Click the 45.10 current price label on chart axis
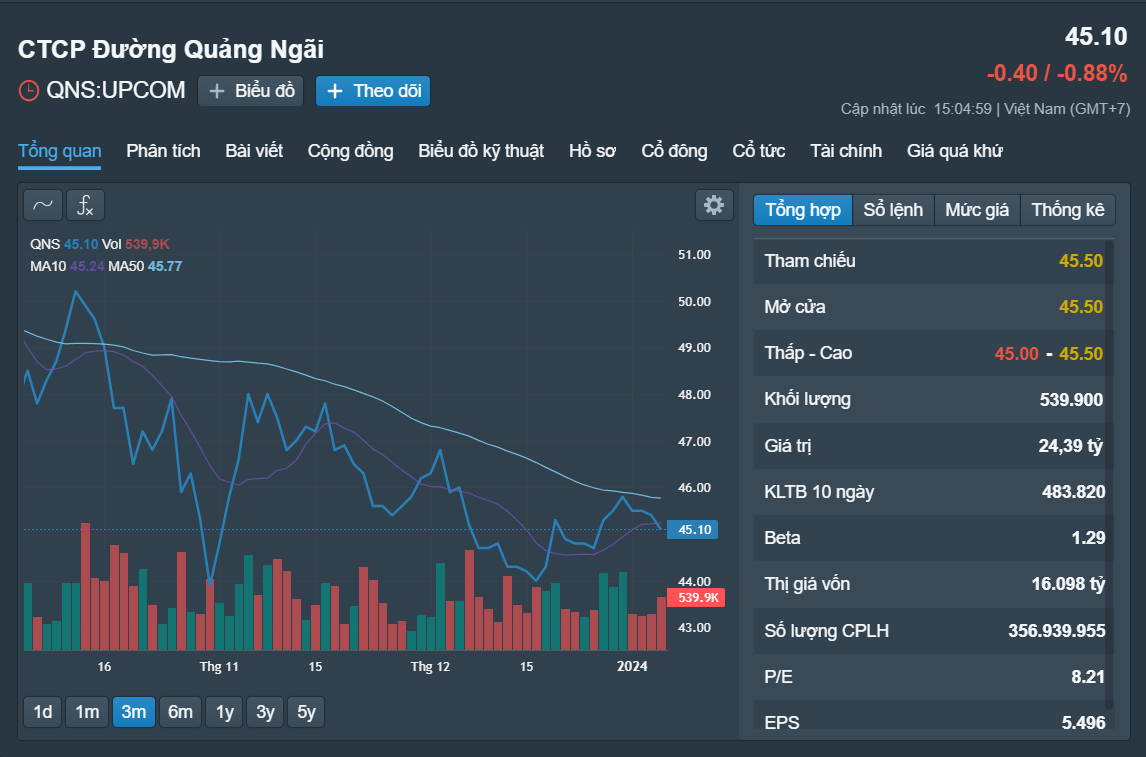Image resolution: width=1146 pixels, height=757 pixels. tap(693, 530)
